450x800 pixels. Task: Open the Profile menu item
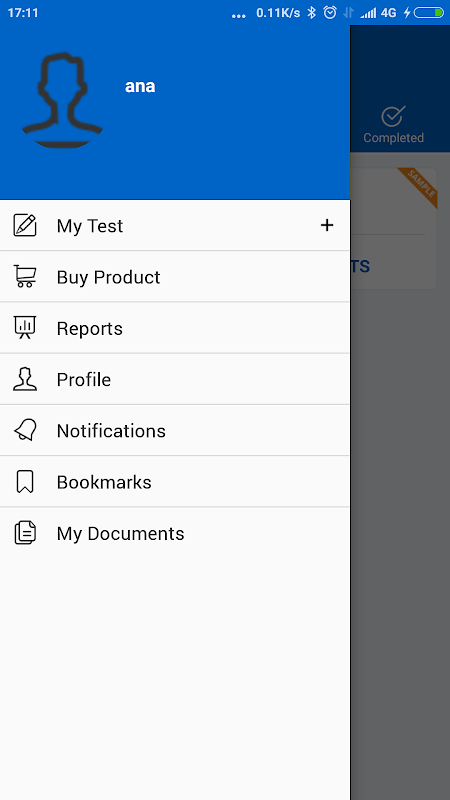[x=174, y=379]
